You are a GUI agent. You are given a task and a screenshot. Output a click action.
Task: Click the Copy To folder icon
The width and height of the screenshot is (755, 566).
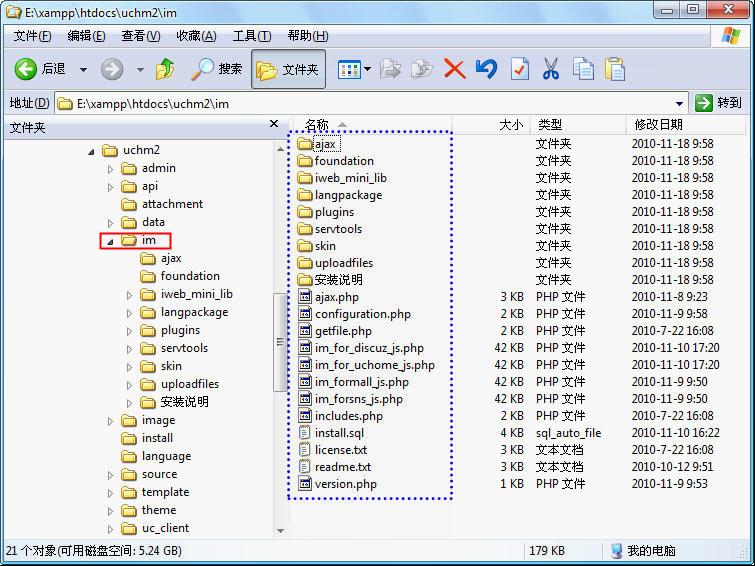click(422, 69)
